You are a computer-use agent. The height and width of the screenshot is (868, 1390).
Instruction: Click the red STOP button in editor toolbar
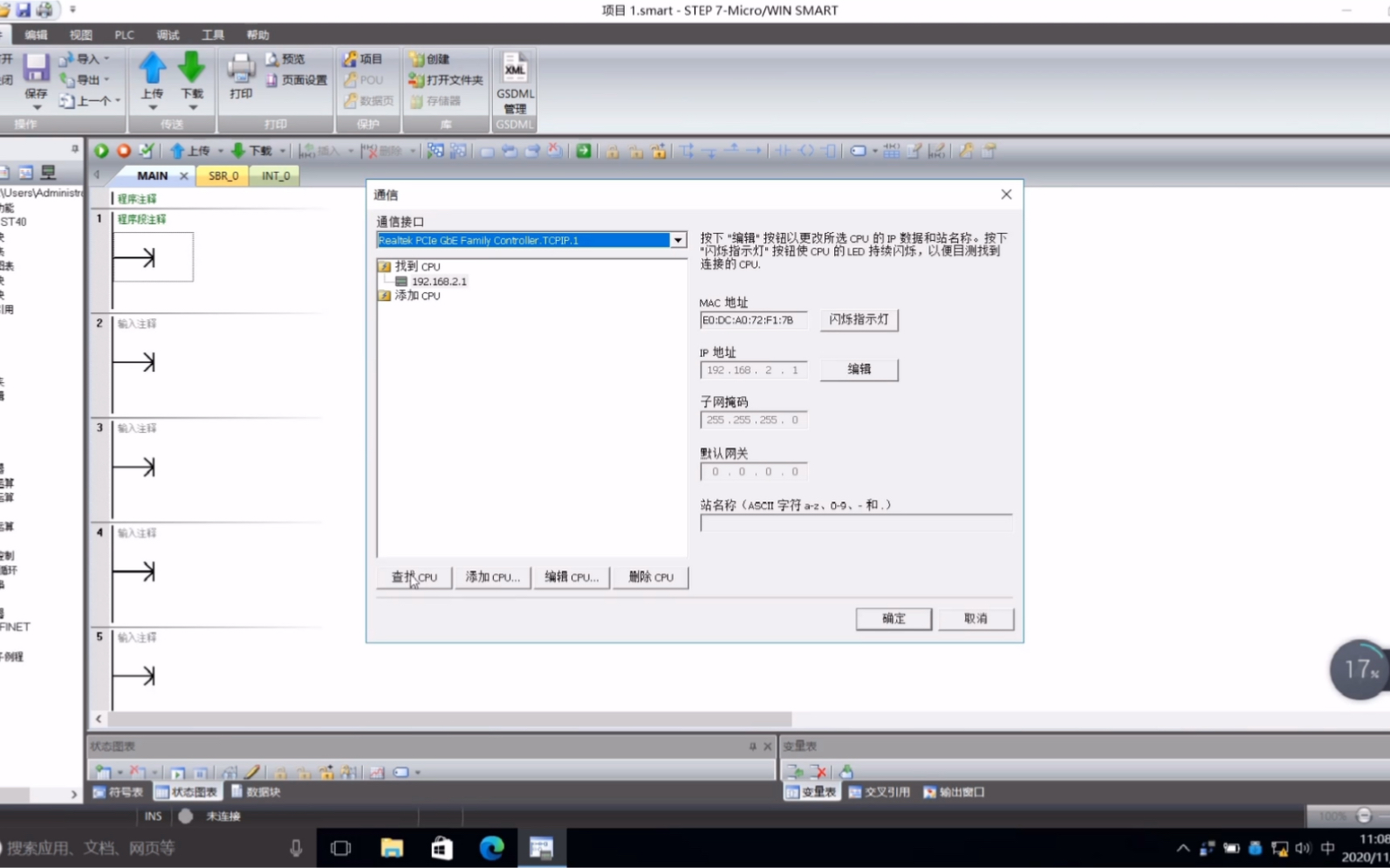click(124, 151)
